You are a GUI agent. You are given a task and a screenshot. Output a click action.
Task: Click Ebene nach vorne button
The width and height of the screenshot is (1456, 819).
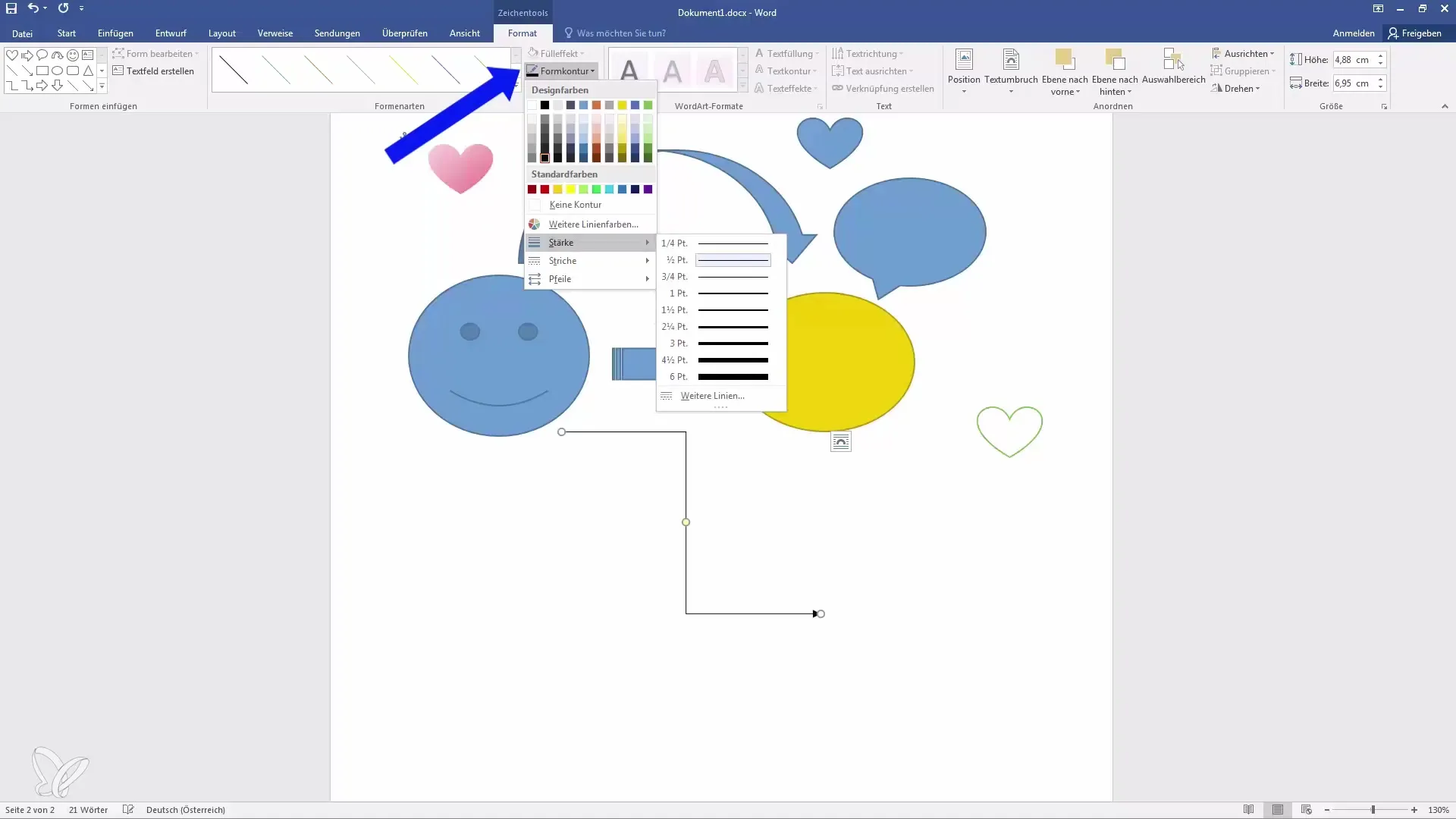click(x=1065, y=71)
